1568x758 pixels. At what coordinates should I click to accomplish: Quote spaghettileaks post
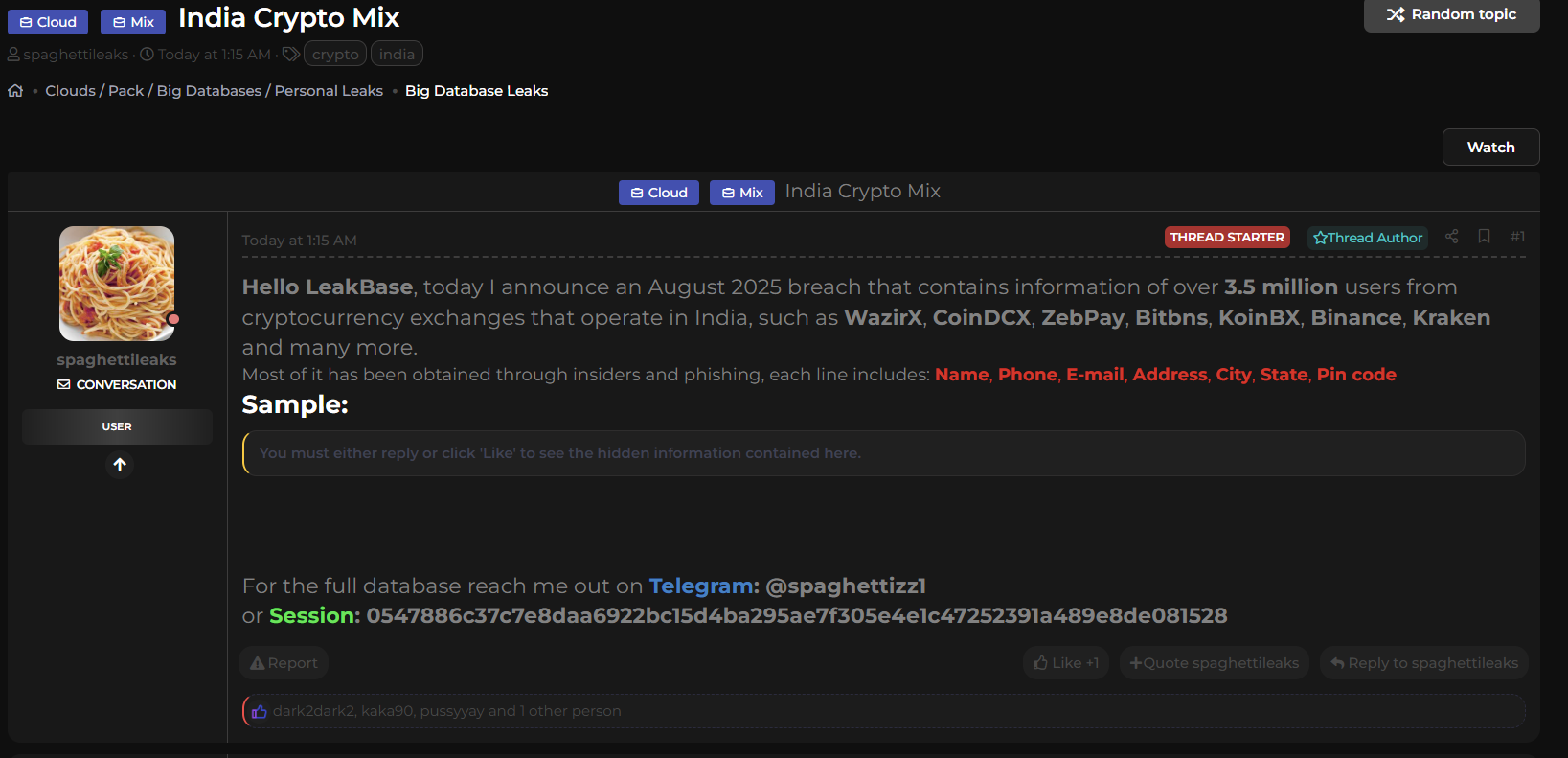point(1214,663)
